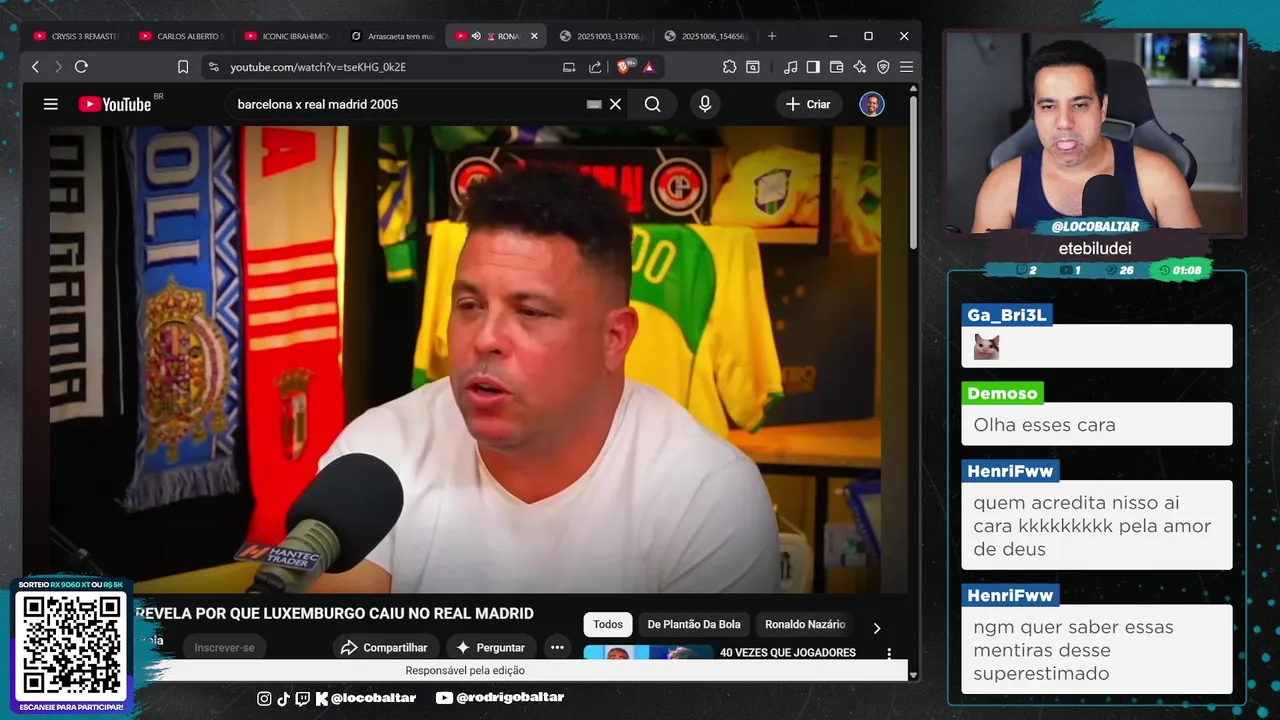
Task: Click the Inscrever-se subscribe button
Action: coord(224,647)
